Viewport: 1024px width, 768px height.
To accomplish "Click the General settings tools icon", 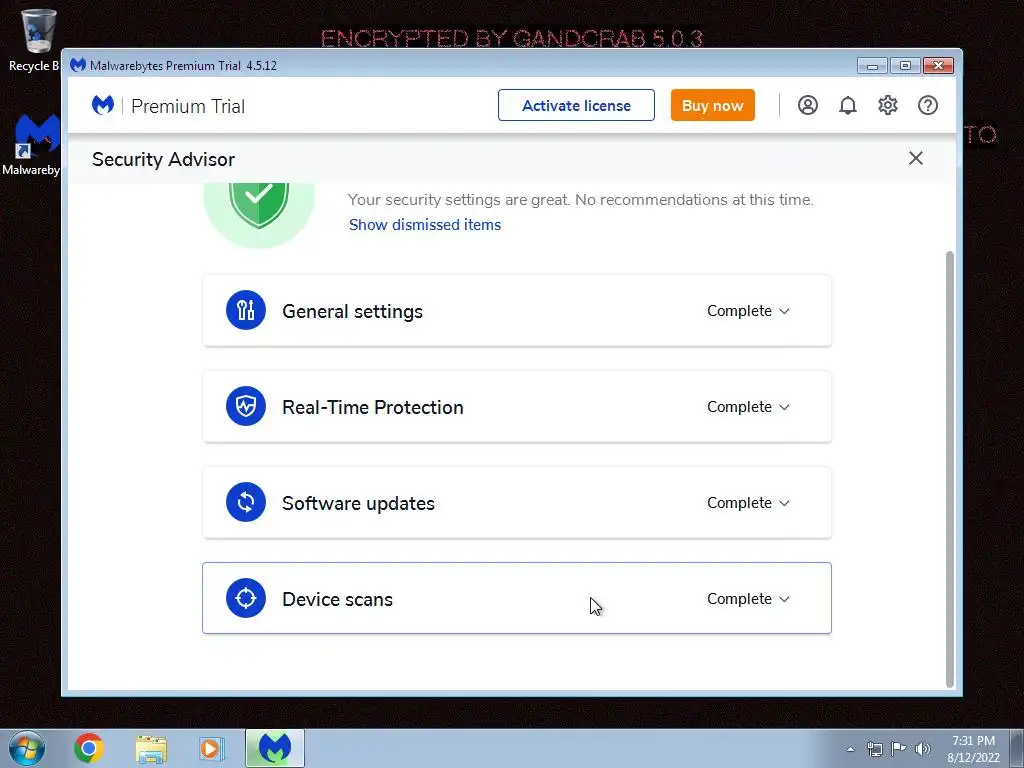I will point(246,310).
